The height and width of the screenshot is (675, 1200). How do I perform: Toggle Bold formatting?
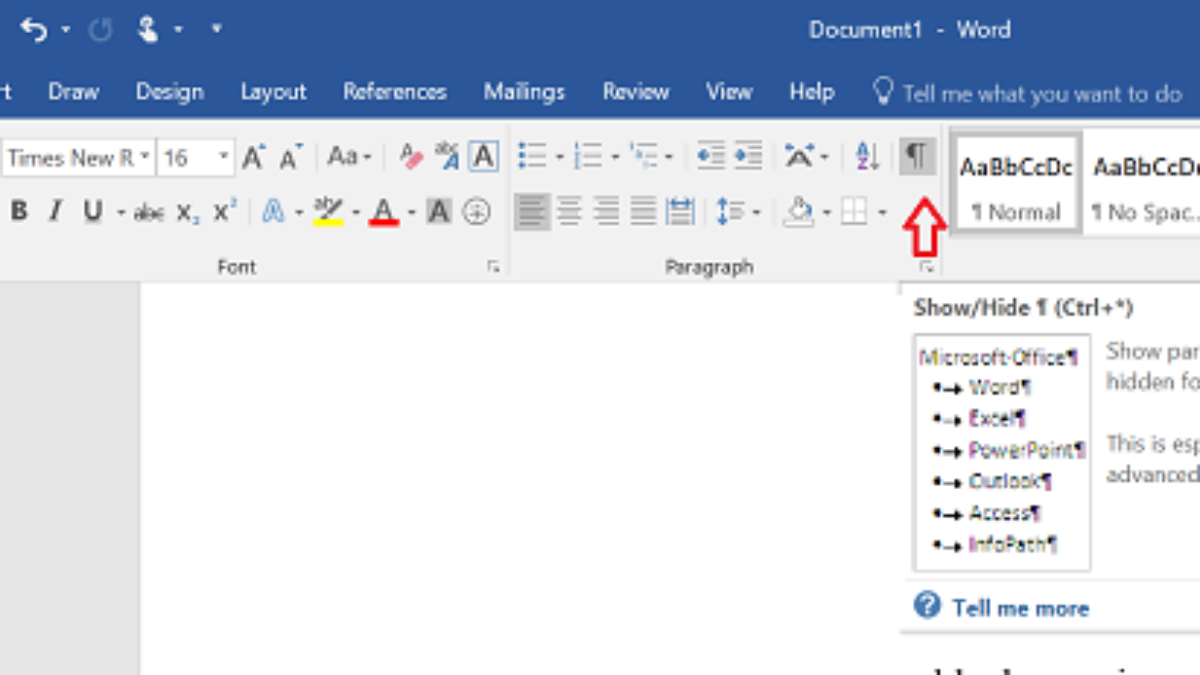point(18,211)
